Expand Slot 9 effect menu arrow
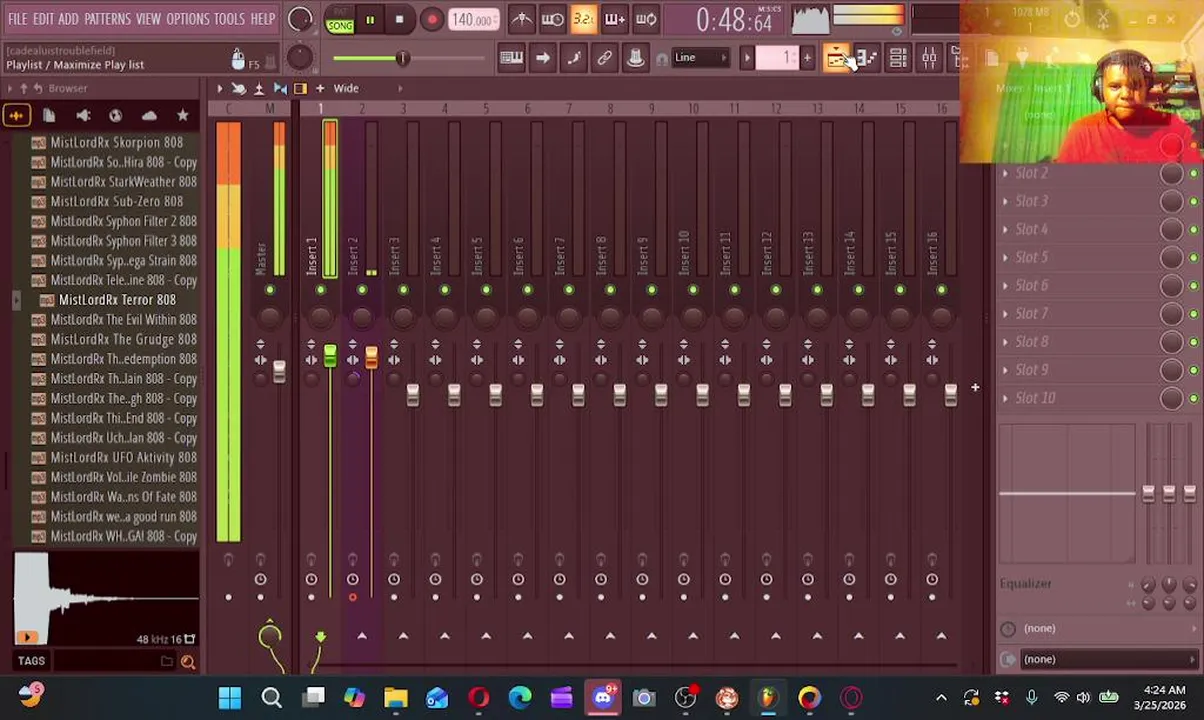 (1006, 370)
